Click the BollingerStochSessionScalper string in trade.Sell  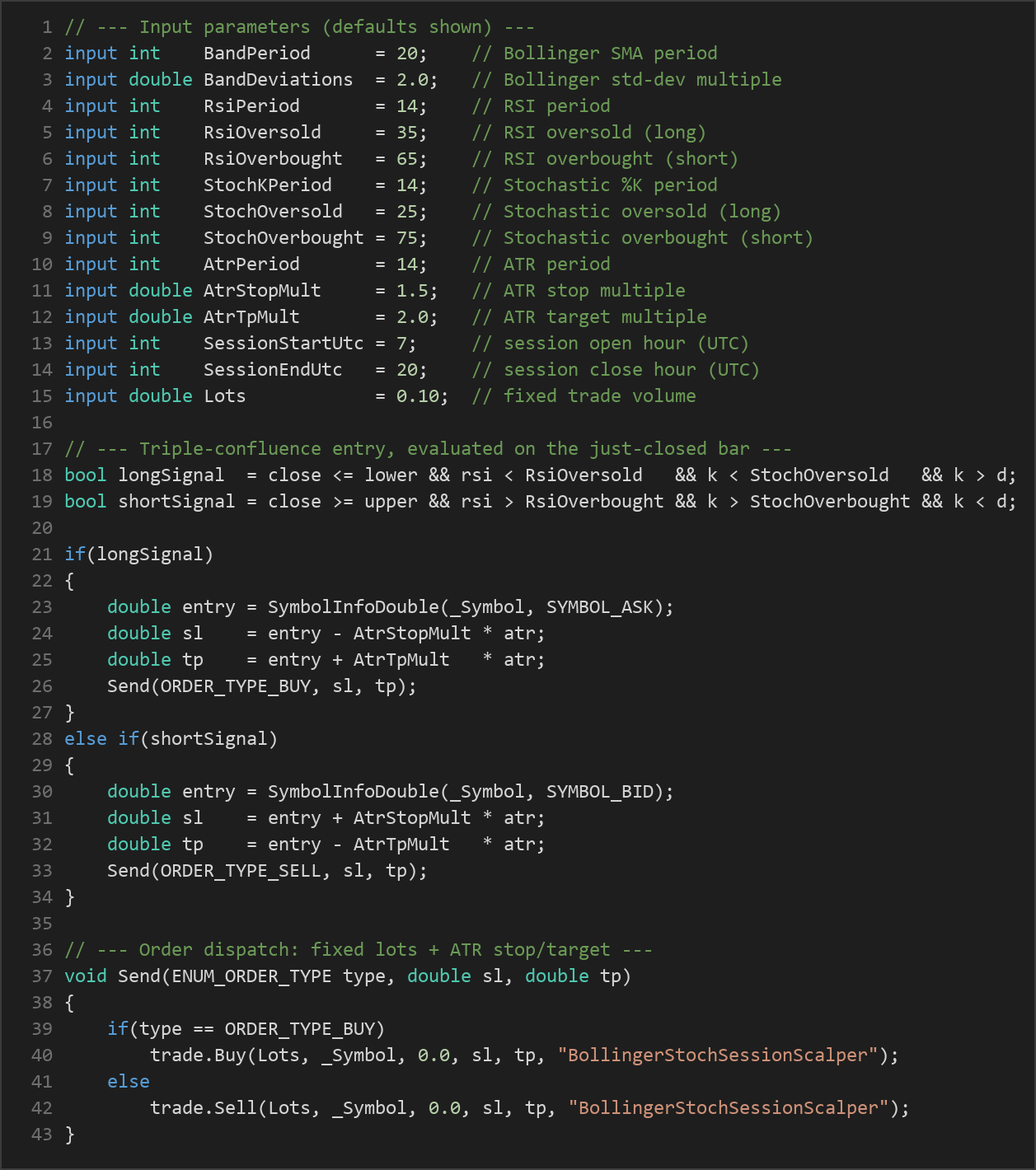[x=729, y=1108]
